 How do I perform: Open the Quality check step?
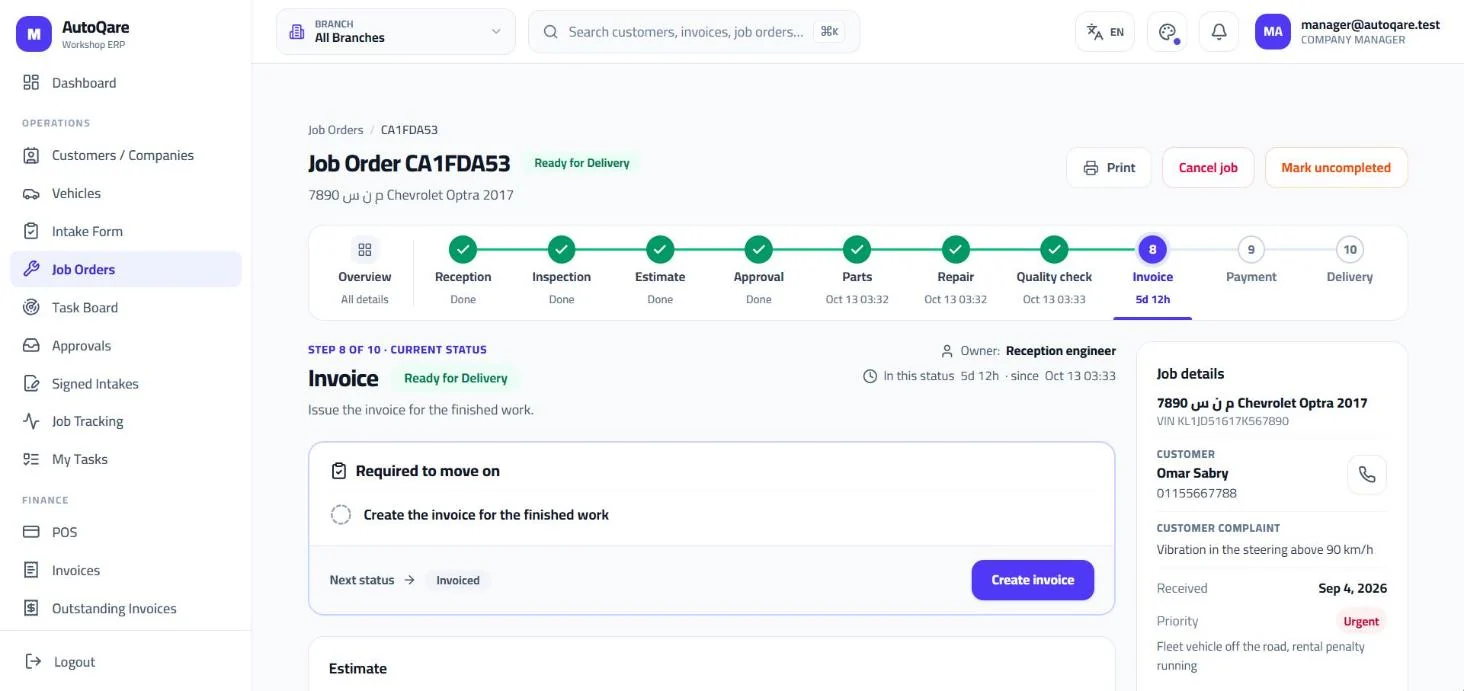[x=1054, y=273]
